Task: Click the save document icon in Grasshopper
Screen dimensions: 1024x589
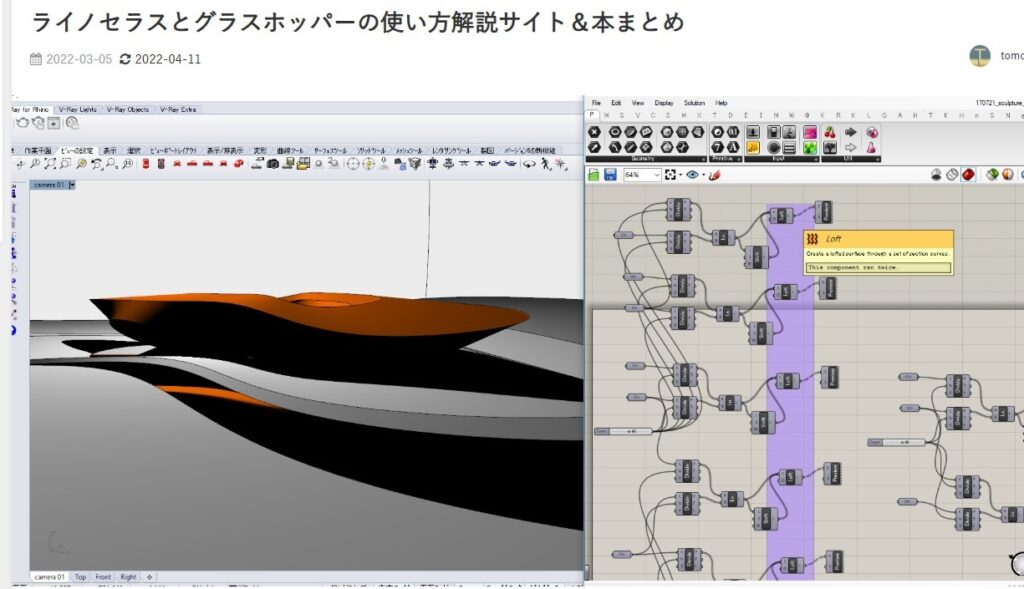Action: pyautogui.click(x=609, y=175)
